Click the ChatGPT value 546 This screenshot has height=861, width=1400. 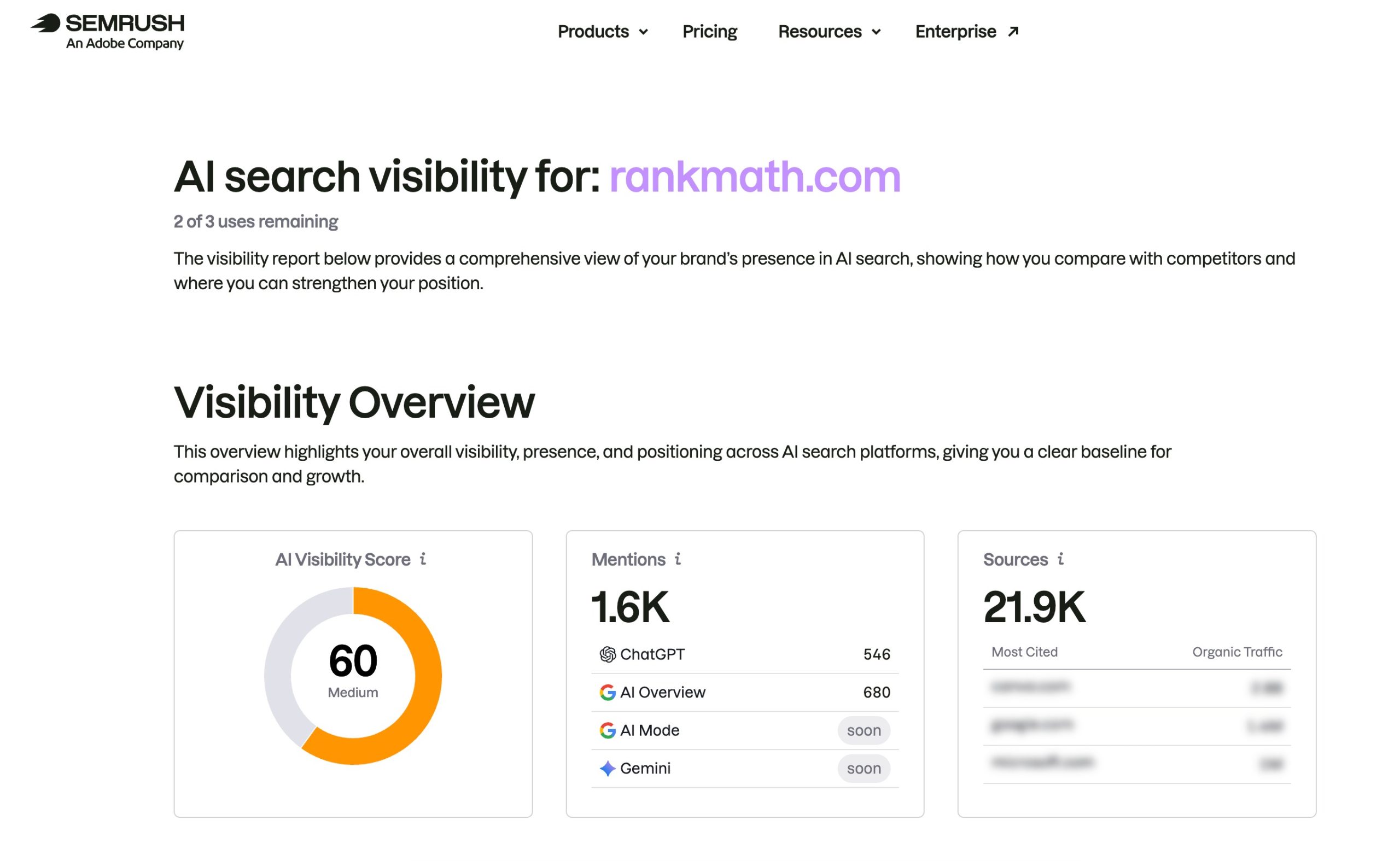[877, 654]
